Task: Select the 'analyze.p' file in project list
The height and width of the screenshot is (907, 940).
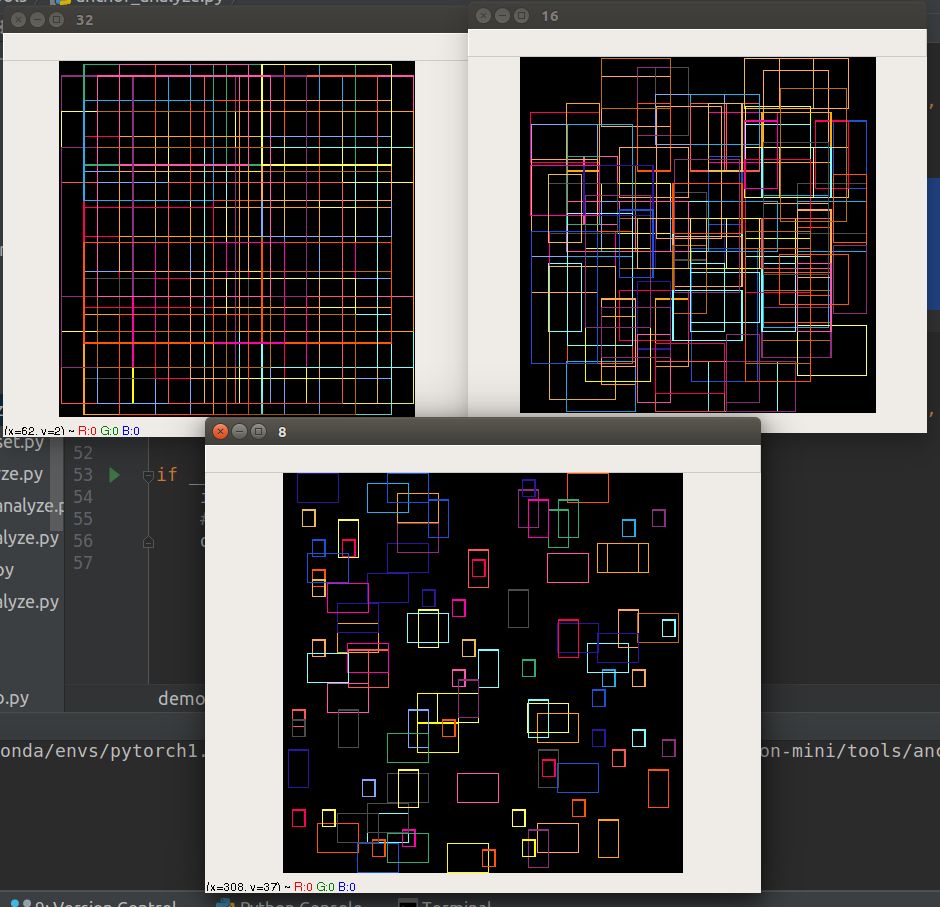Action: 31,506
